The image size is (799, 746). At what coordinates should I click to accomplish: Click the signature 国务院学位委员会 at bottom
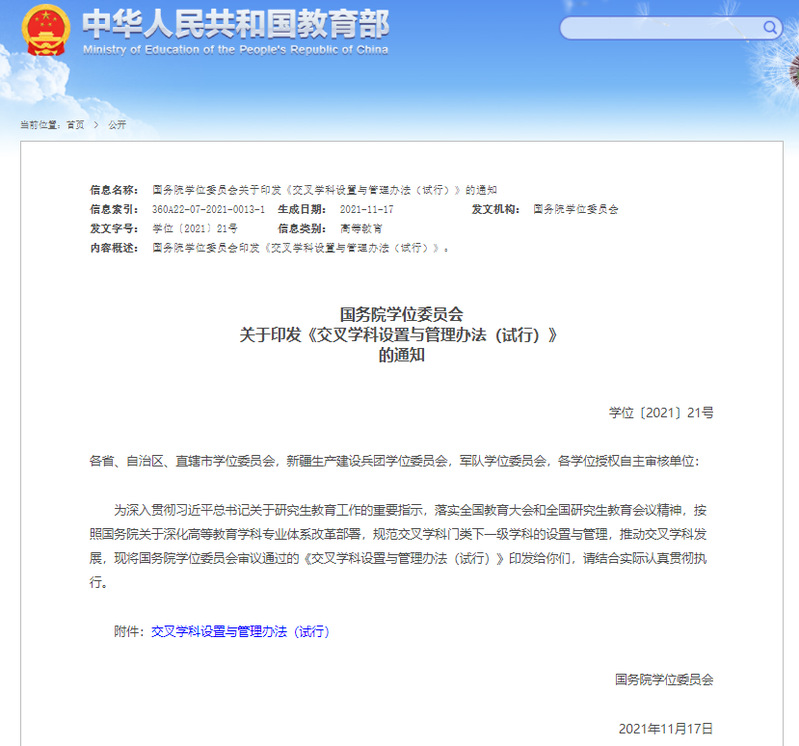664,679
